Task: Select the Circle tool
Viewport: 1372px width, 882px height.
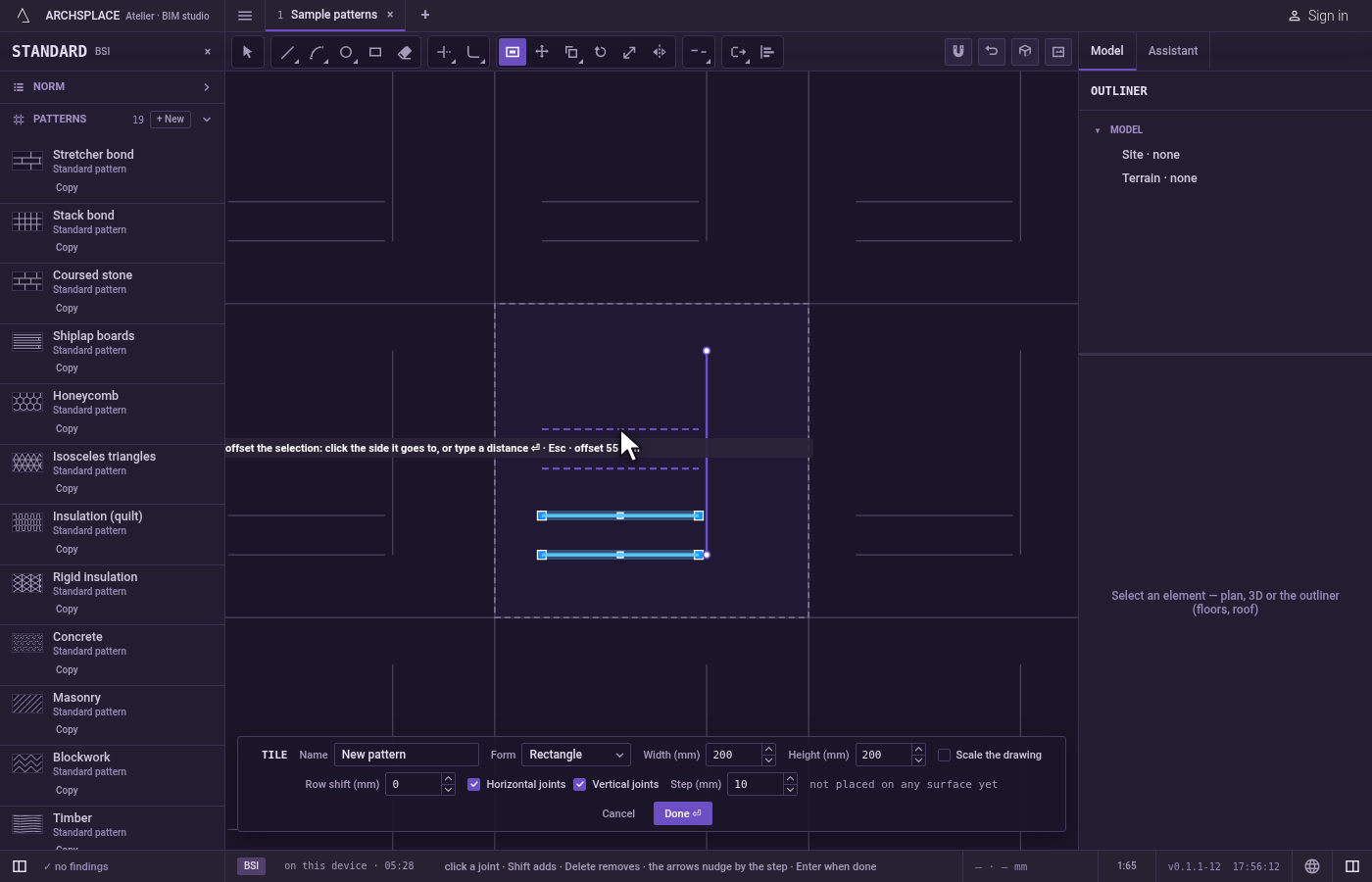Action: [346, 52]
